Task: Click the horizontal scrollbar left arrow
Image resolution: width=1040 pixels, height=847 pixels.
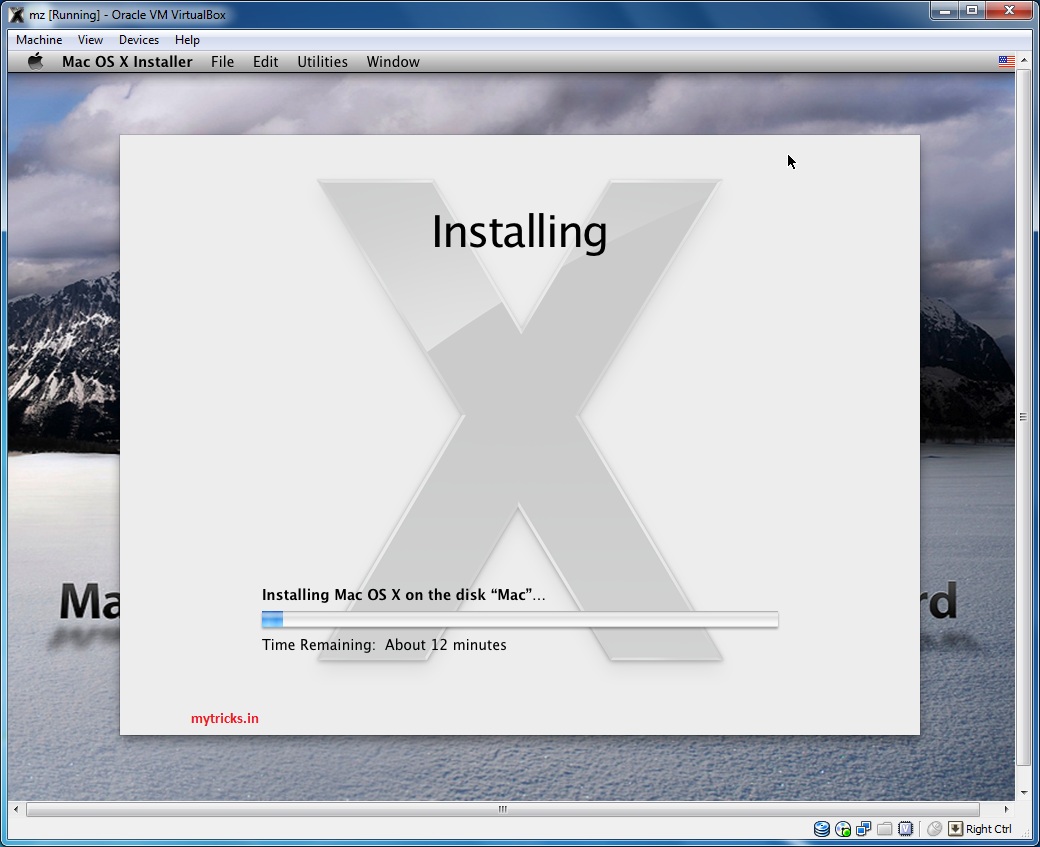Action: click(x=16, y=809)
